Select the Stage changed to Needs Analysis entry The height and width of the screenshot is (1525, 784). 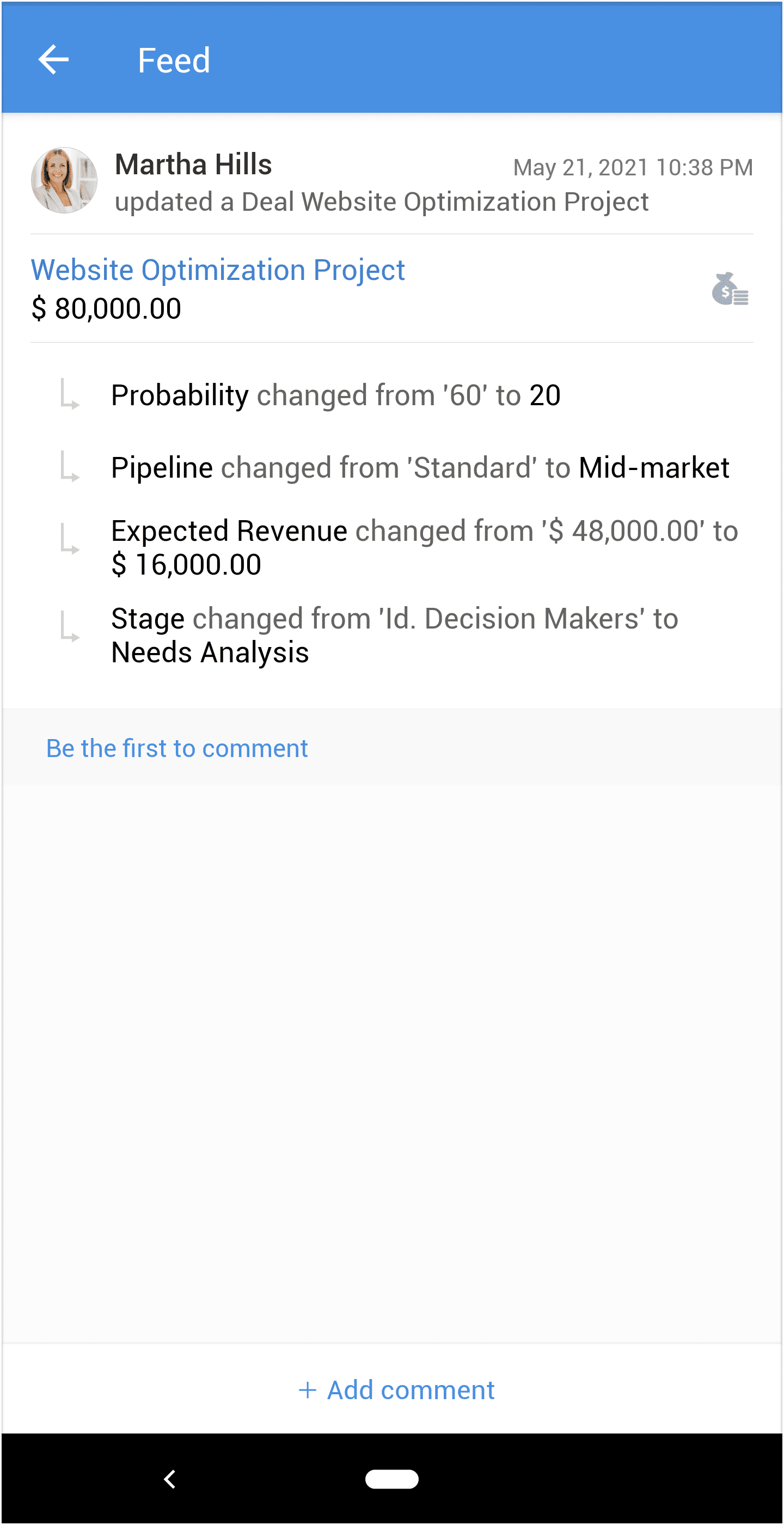(394, 635)
